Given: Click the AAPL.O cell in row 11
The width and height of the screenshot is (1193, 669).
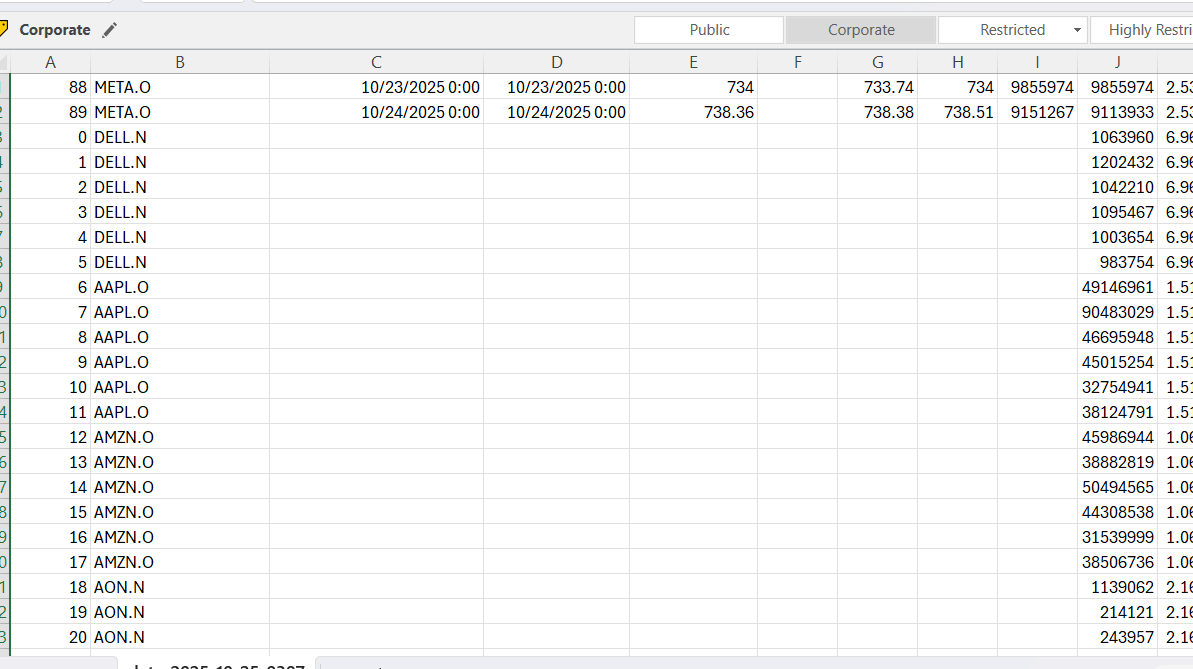Looking at the screenshot, I should pos(180,413).
